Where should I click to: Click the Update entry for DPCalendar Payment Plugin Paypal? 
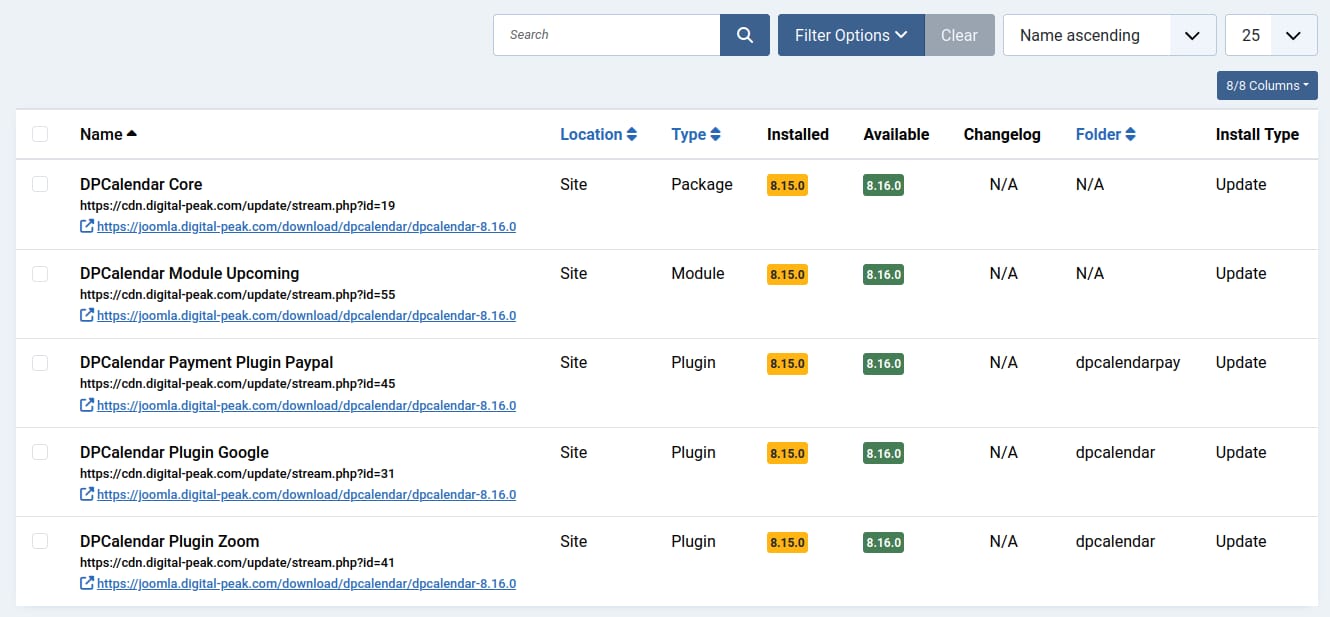click(1240, 362)
